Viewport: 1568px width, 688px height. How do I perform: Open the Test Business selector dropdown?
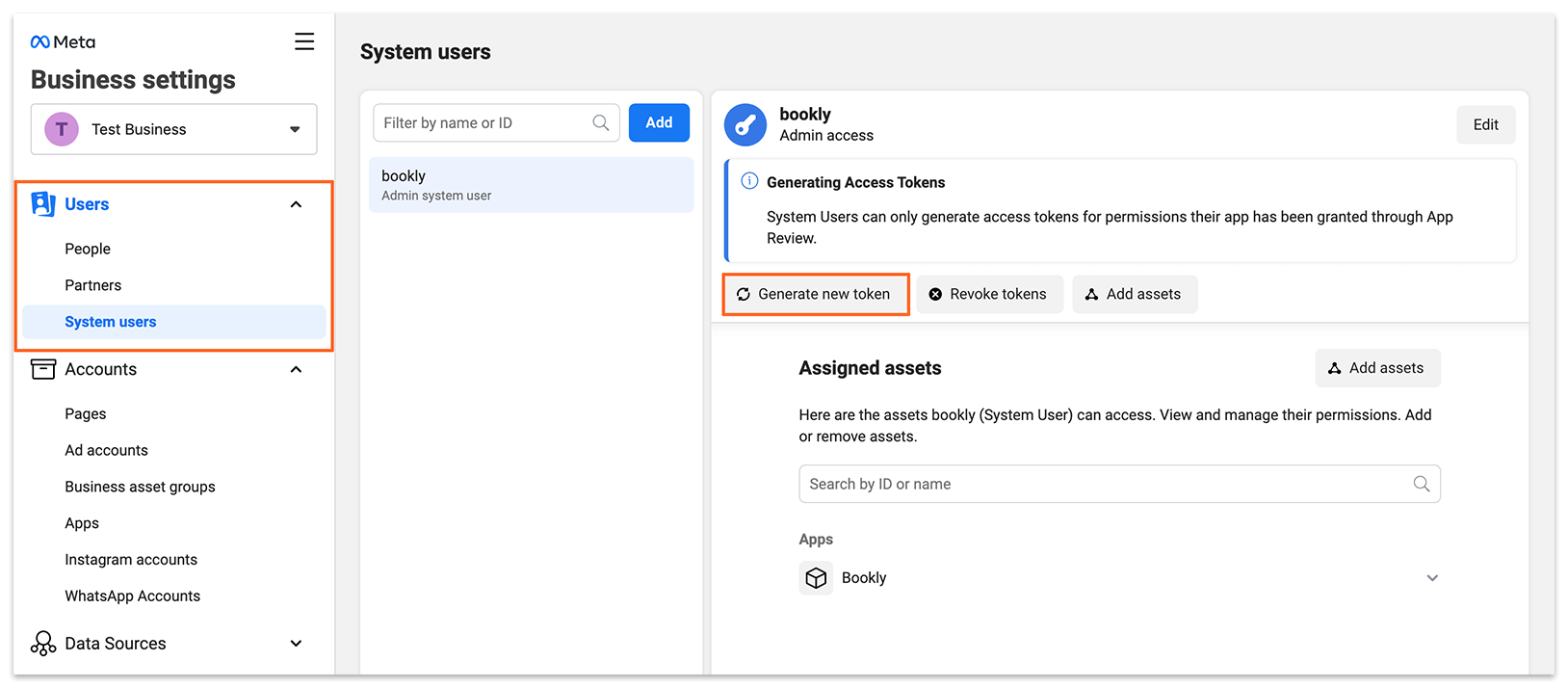pyautogui.click(x=174, y=129)
